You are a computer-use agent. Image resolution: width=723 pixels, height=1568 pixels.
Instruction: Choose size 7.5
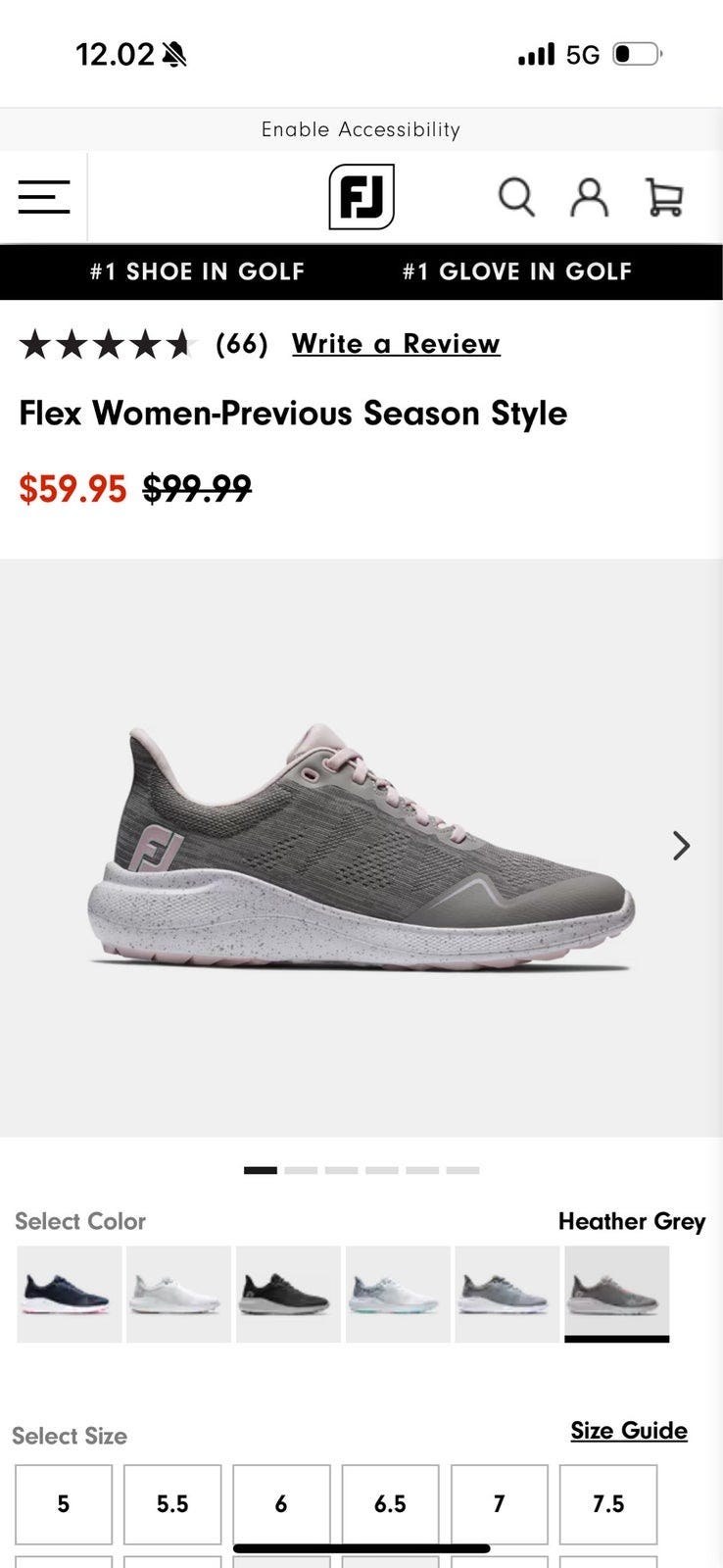click(x=608, y=1504)
